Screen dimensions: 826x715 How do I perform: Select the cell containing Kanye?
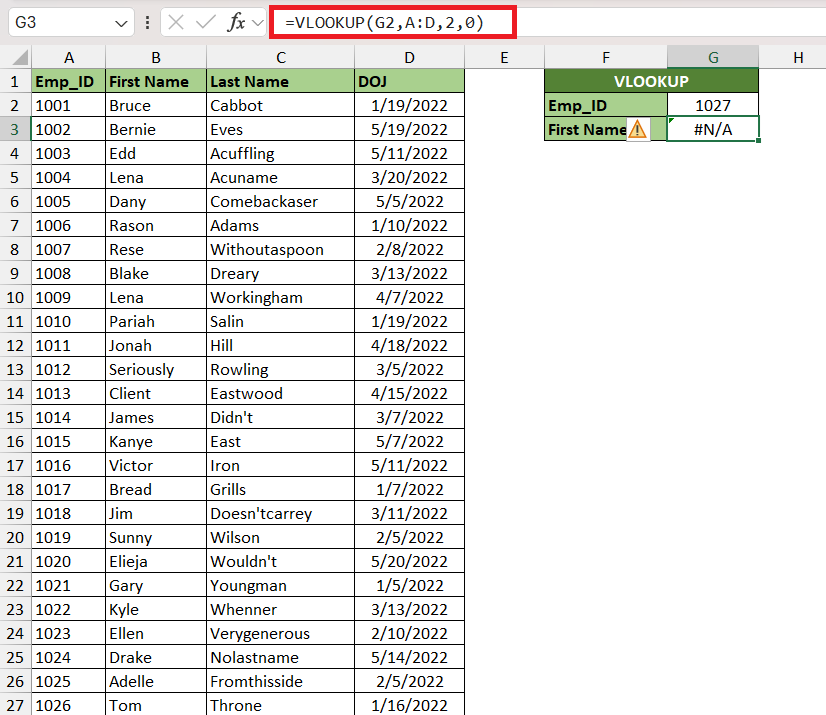point(156,442)
